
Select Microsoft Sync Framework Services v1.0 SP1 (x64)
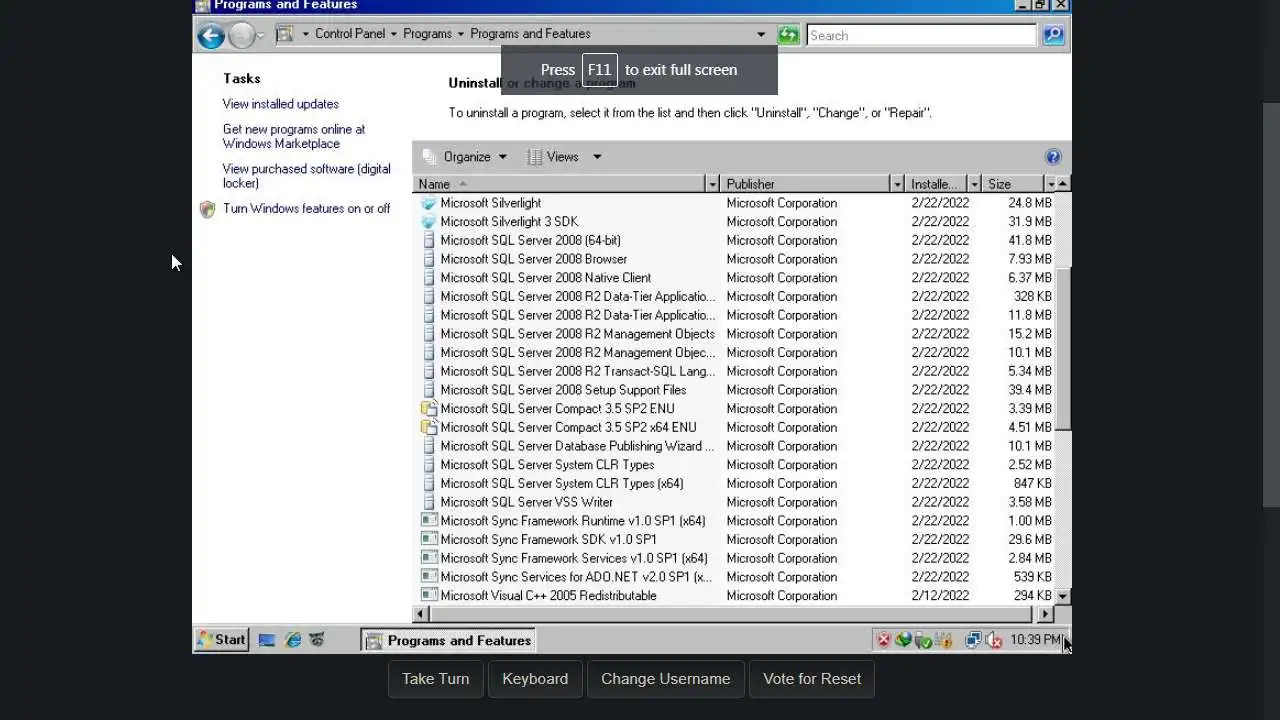(x=736, y=558)
